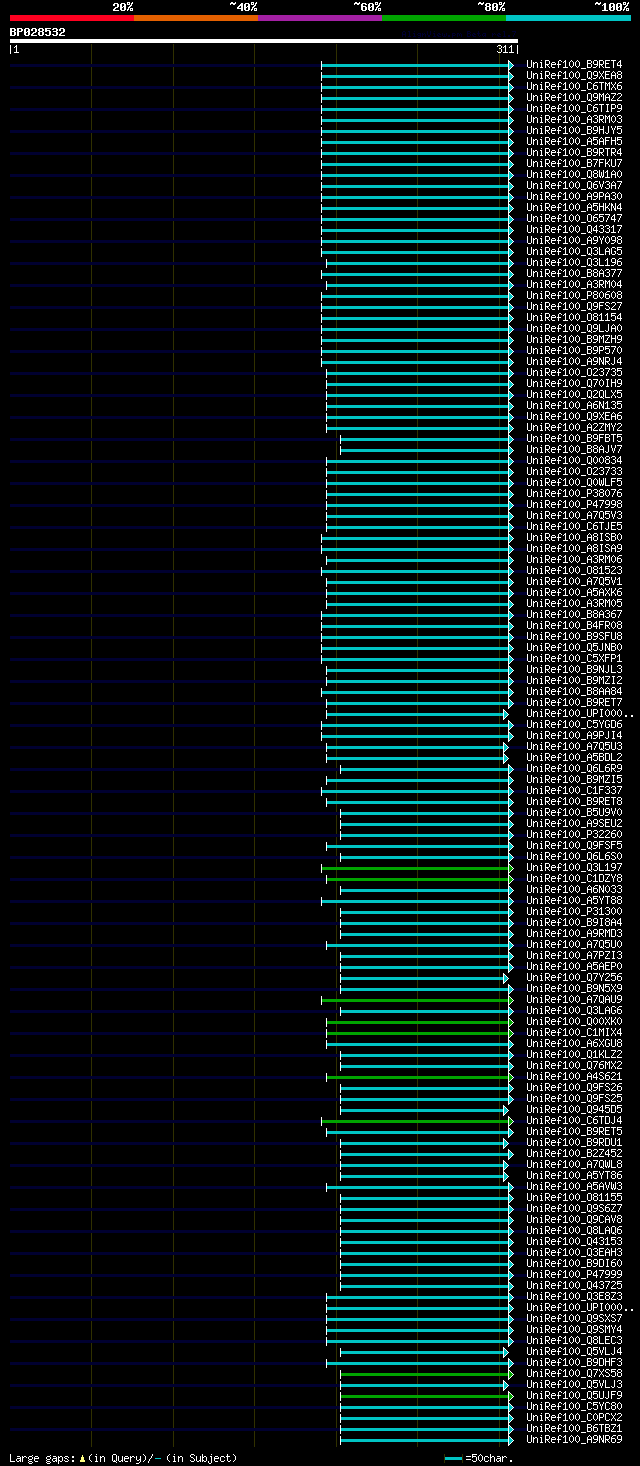Click the green alignment bar for UniRef100_Q5UJF9
This screenshot has width=640, height=1466.
(426, 1396)
